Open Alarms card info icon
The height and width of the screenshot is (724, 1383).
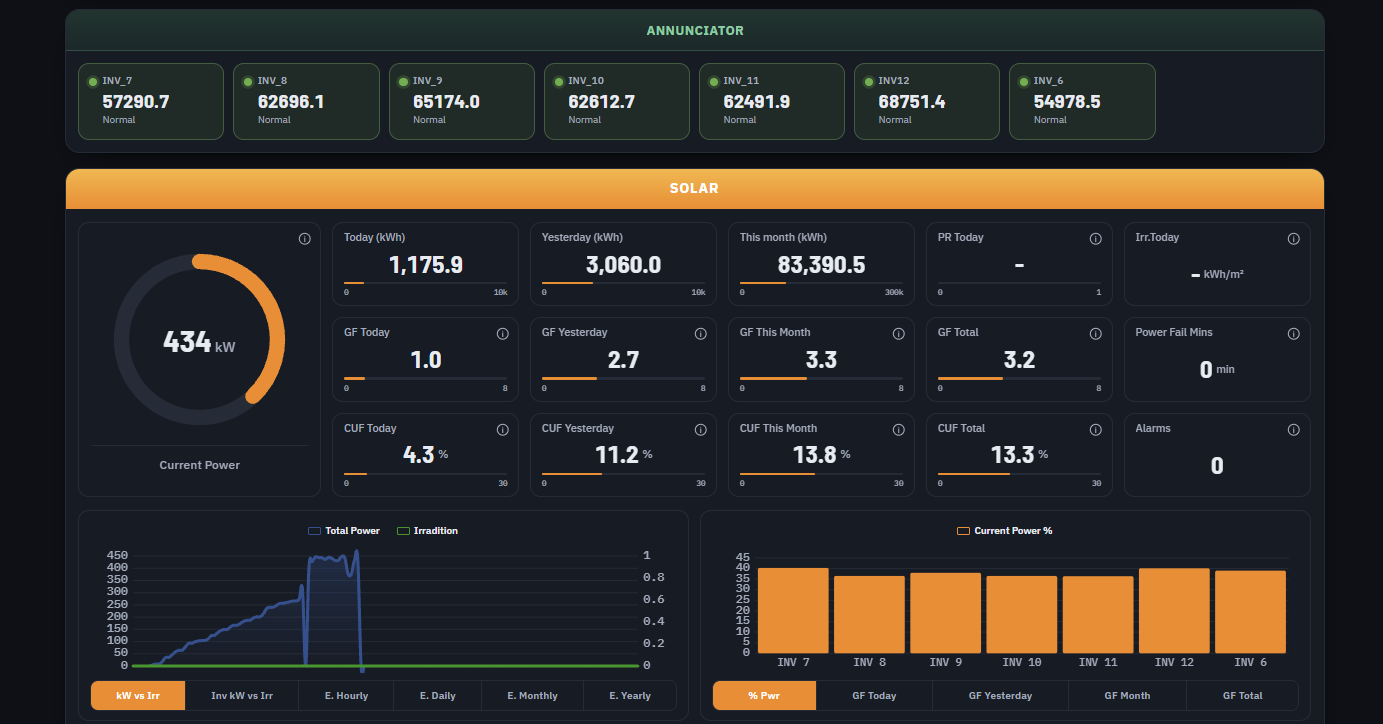1294,430
